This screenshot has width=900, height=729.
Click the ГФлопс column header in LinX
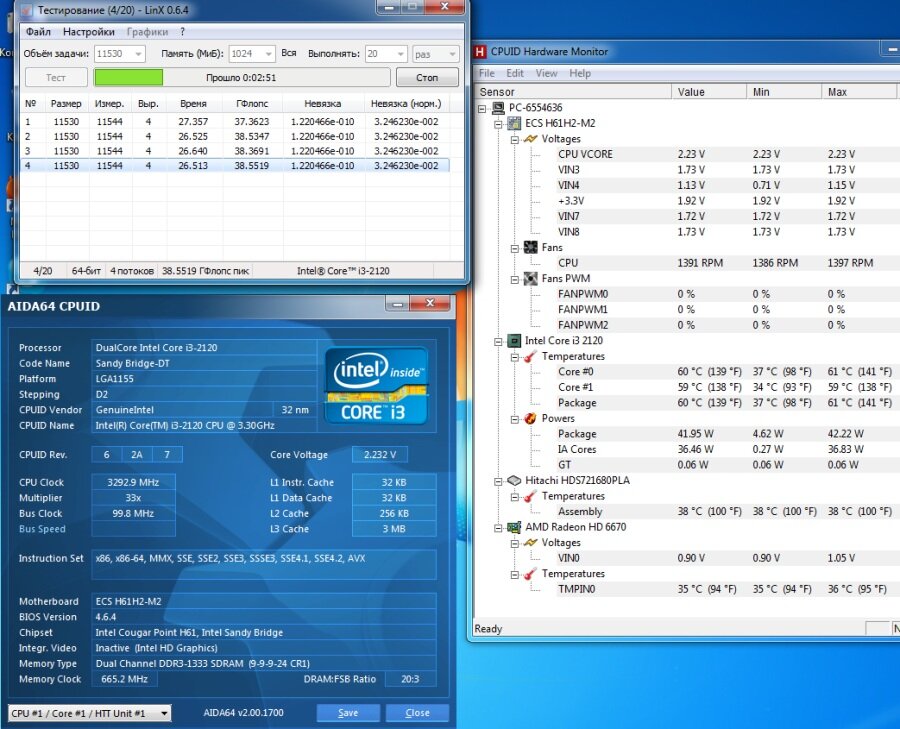click(x=252, y=104)
